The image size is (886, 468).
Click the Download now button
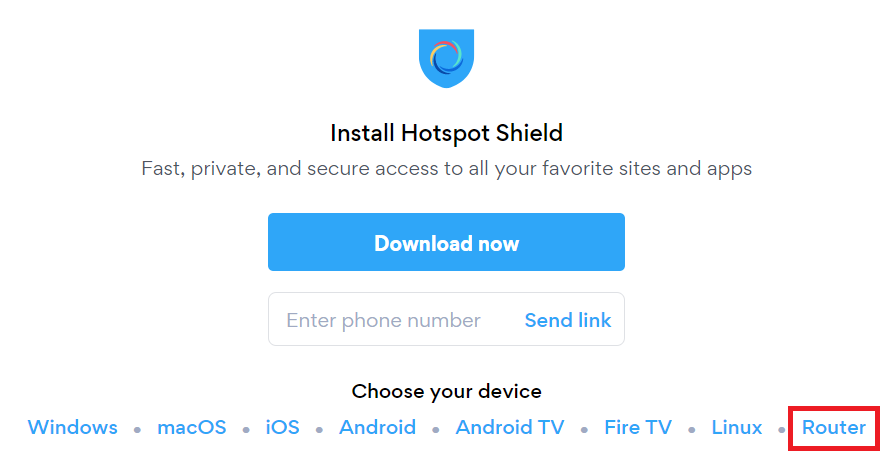446,242
